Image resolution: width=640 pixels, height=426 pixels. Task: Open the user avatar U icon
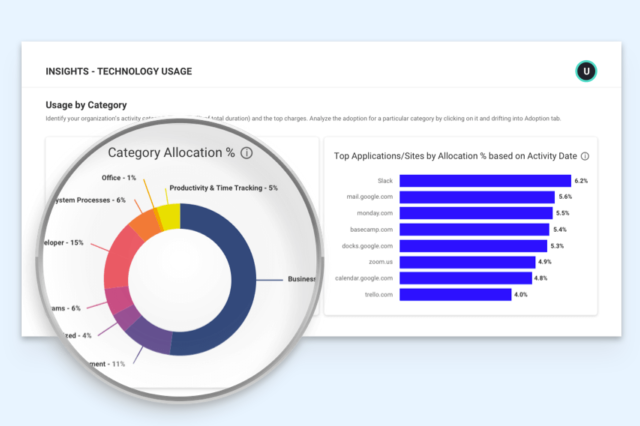point(586,71)
